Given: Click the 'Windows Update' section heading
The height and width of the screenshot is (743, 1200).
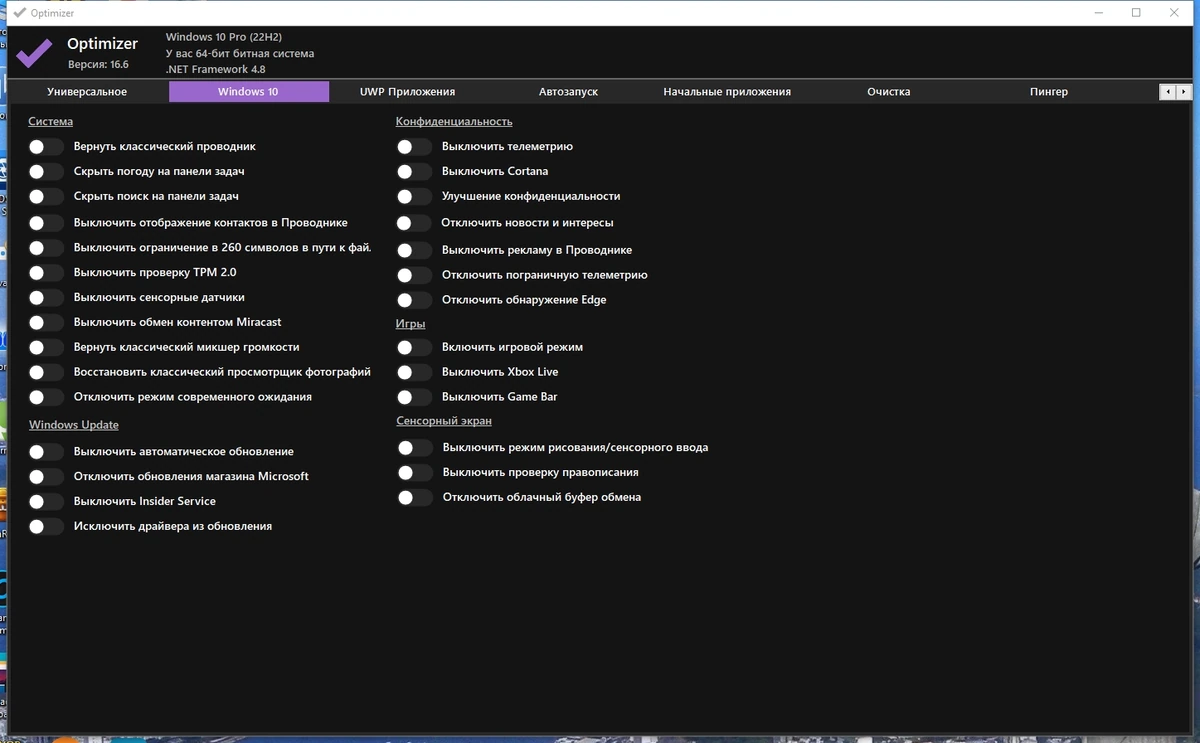Looking at the screenshot, I should point(74,425).
